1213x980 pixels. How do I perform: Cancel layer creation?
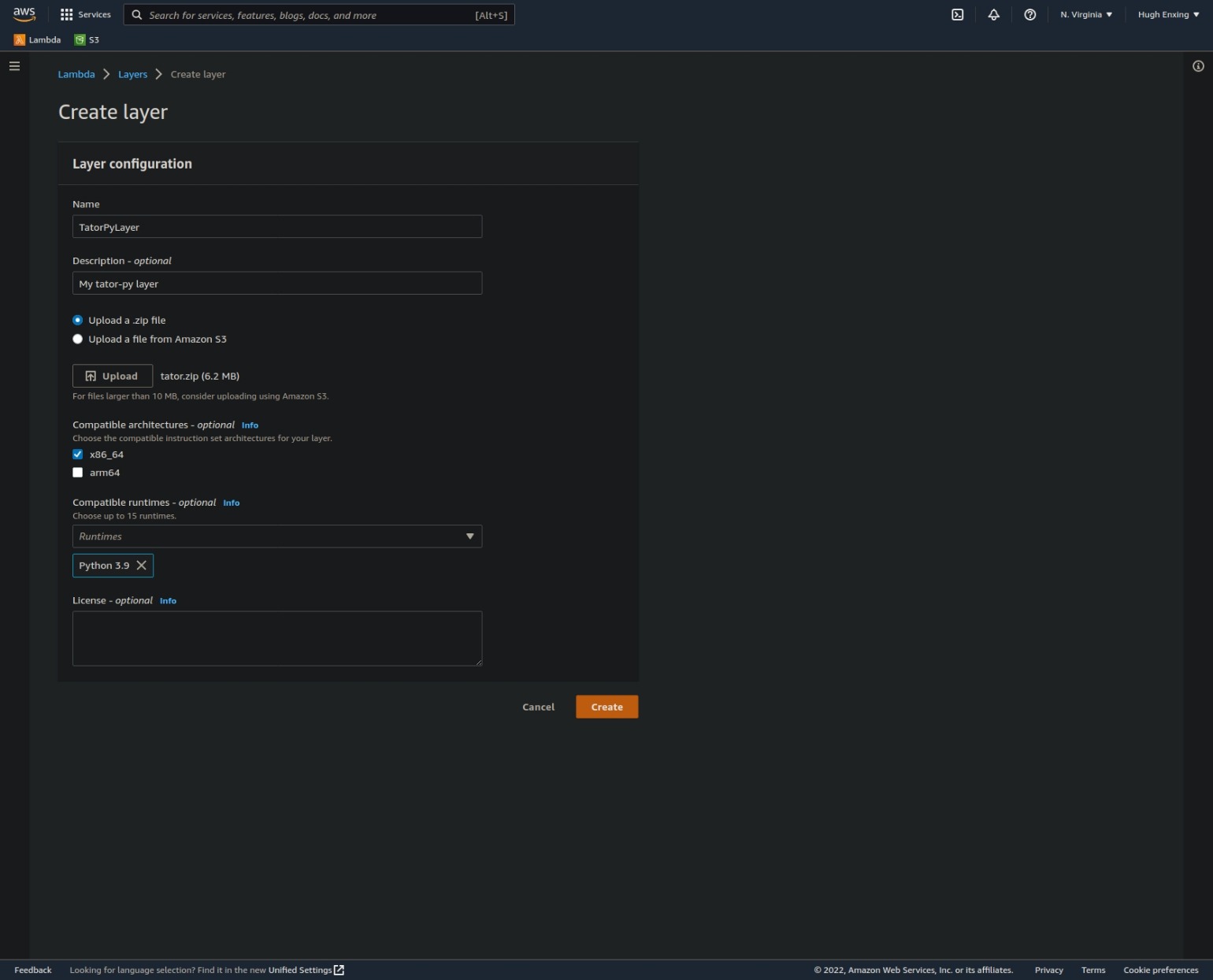539,707
